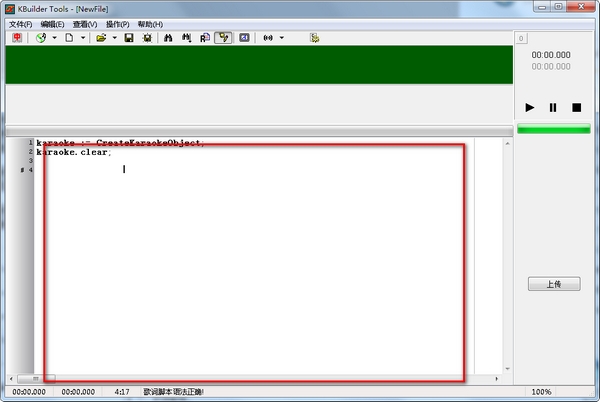Image resolution: width=600 pixels, height=402 pixels.
Task: Pause playback with the pause button
Action: coord(553,107)
